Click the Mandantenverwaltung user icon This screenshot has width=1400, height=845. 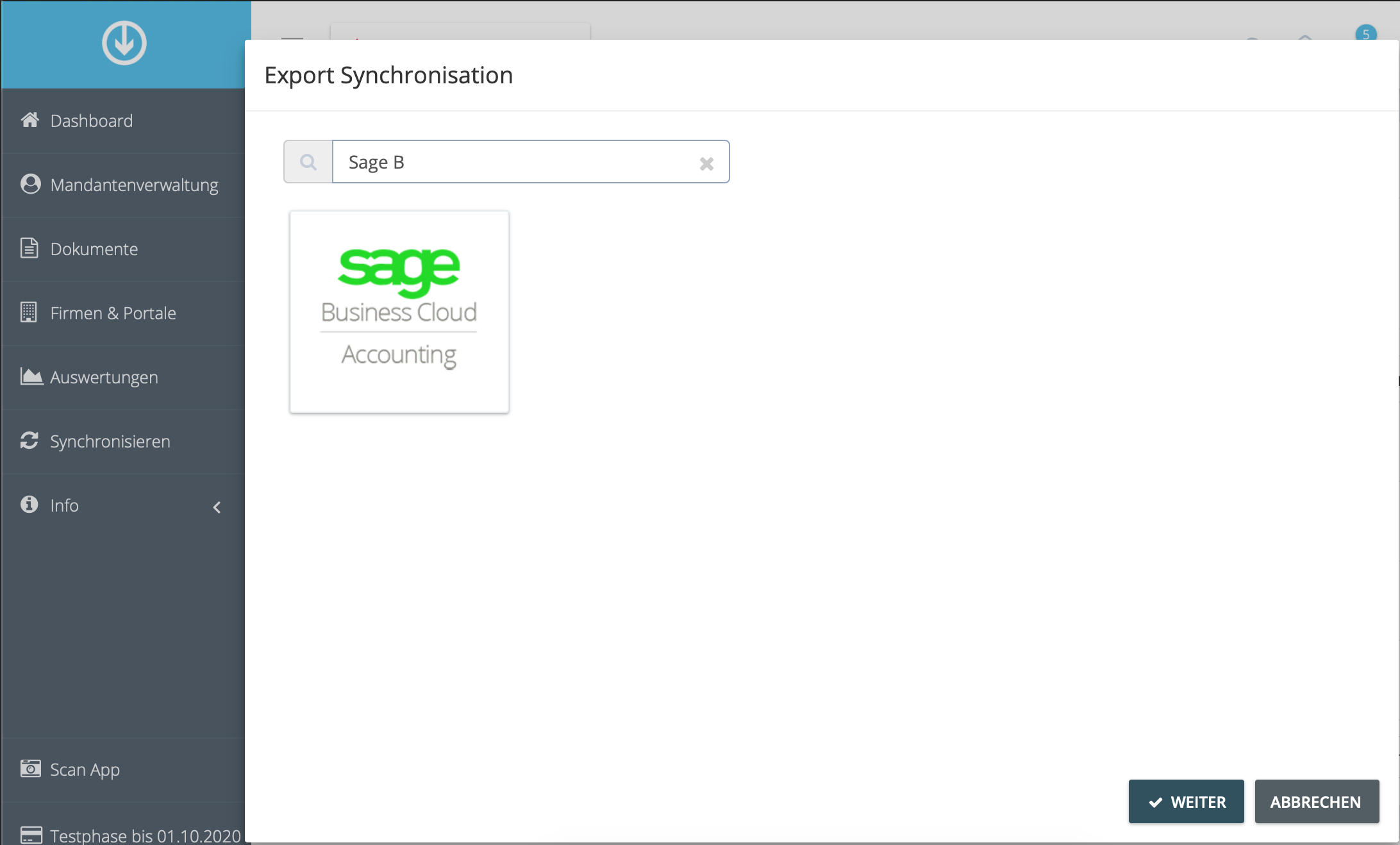pos(30,184)
